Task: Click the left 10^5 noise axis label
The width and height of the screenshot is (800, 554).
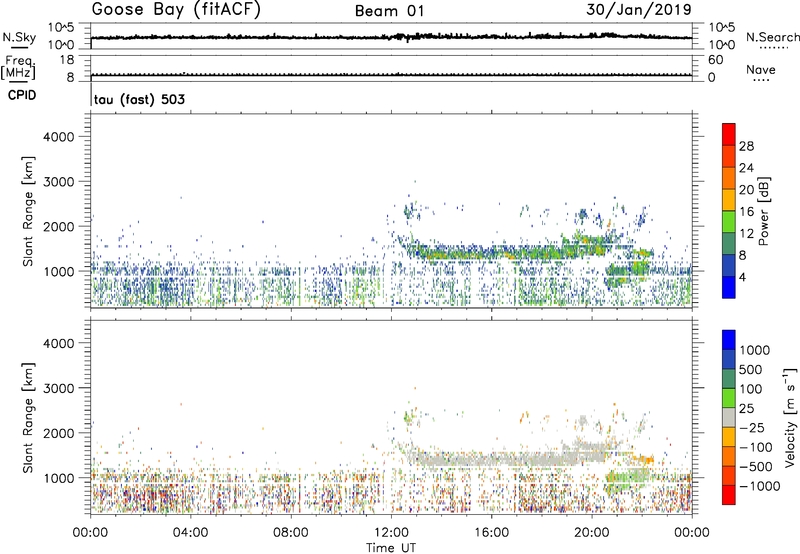Action: click(61, 27)
